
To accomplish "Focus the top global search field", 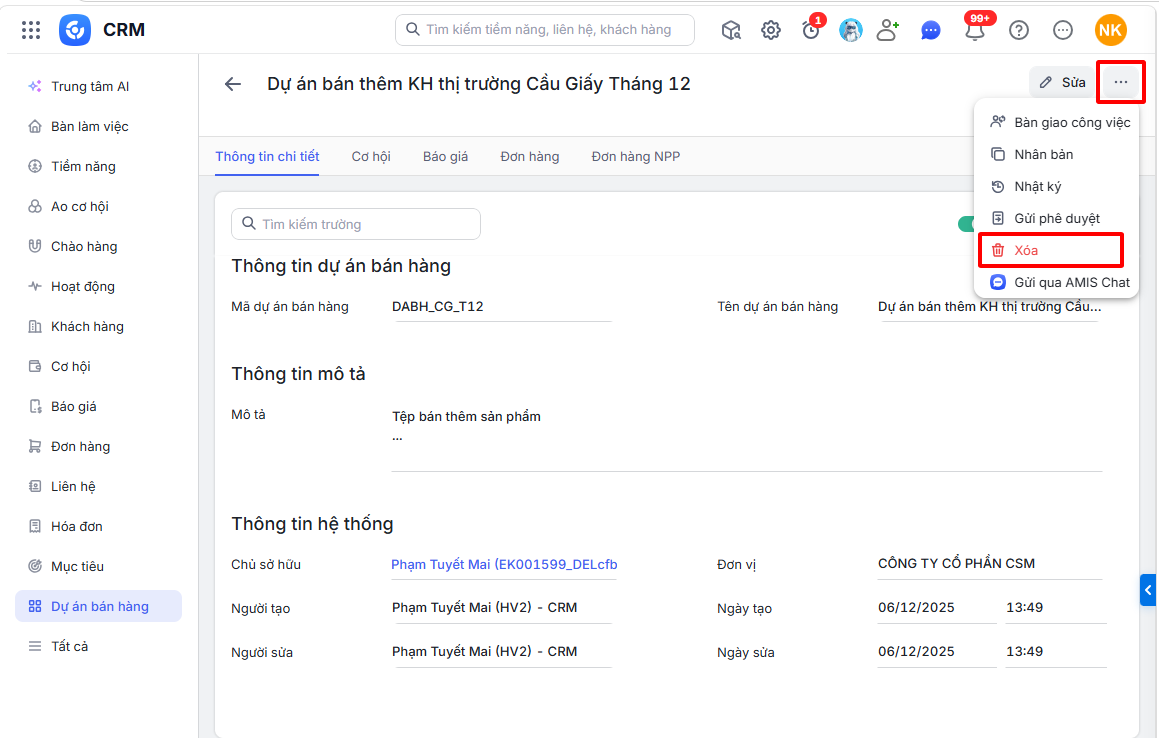I will (545, 30).
